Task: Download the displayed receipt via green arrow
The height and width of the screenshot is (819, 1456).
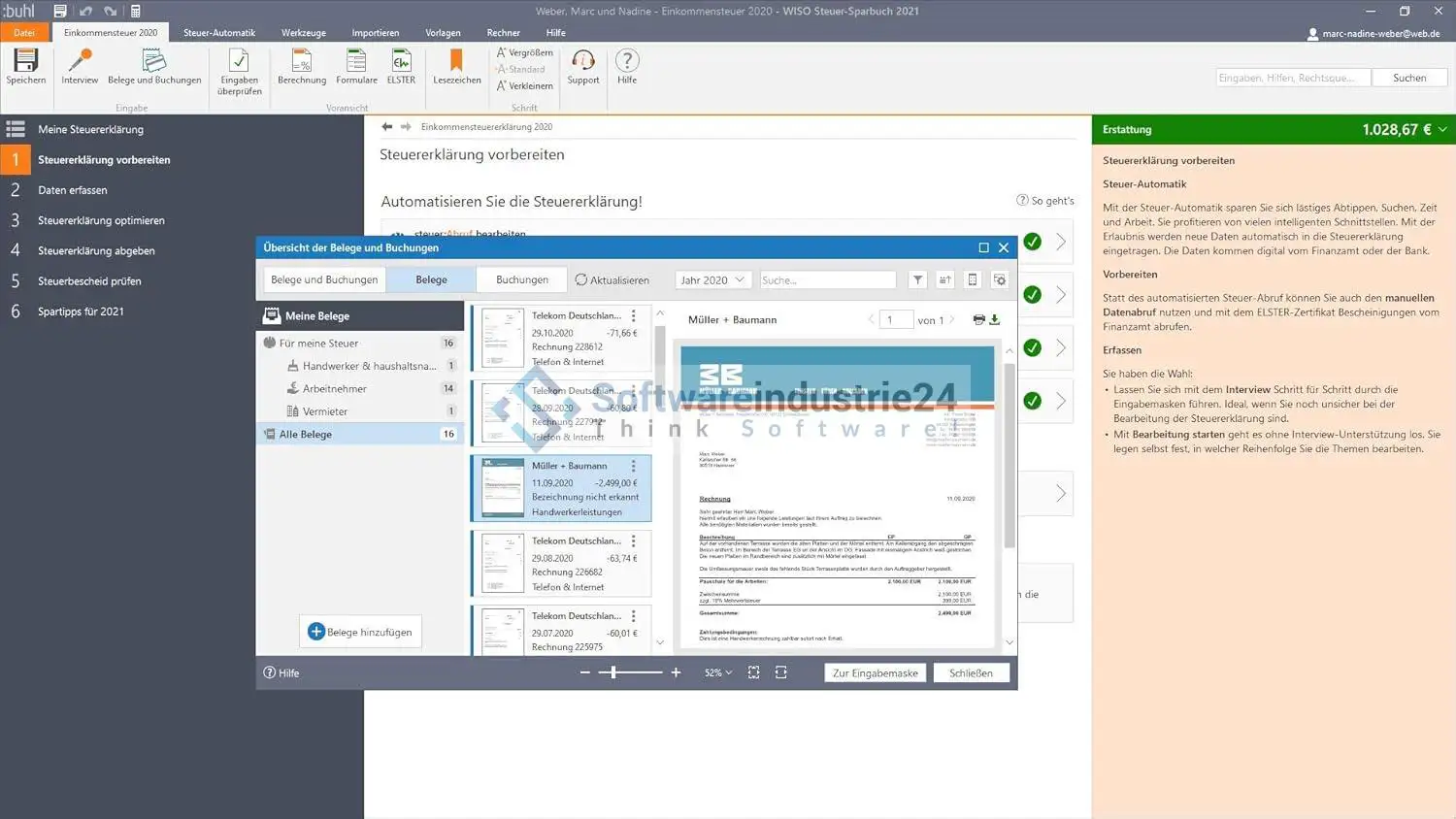Action: pos(995,320)
